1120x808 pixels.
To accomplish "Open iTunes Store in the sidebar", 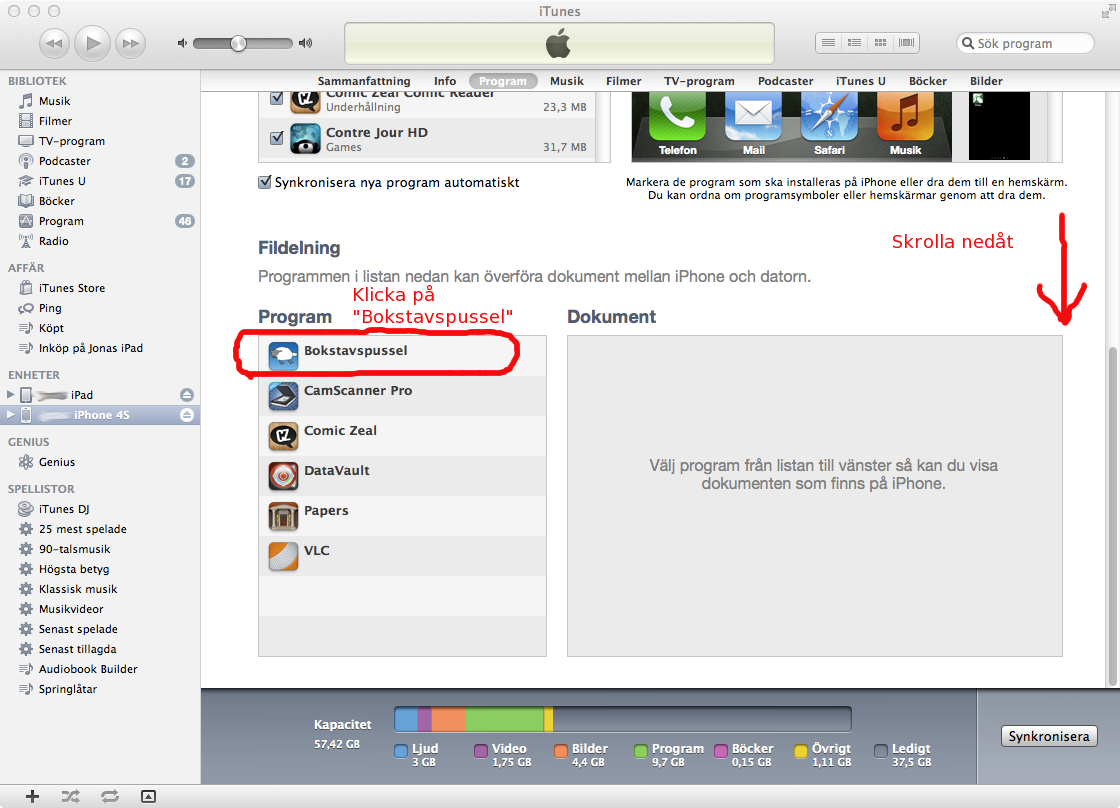I will point(100,288).
